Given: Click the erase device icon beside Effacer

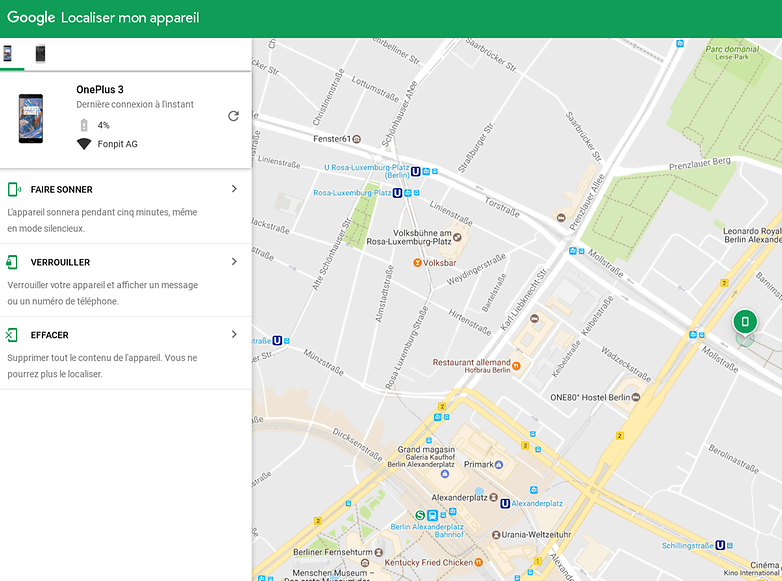Looking at the screenshot, I should point(12,335).
